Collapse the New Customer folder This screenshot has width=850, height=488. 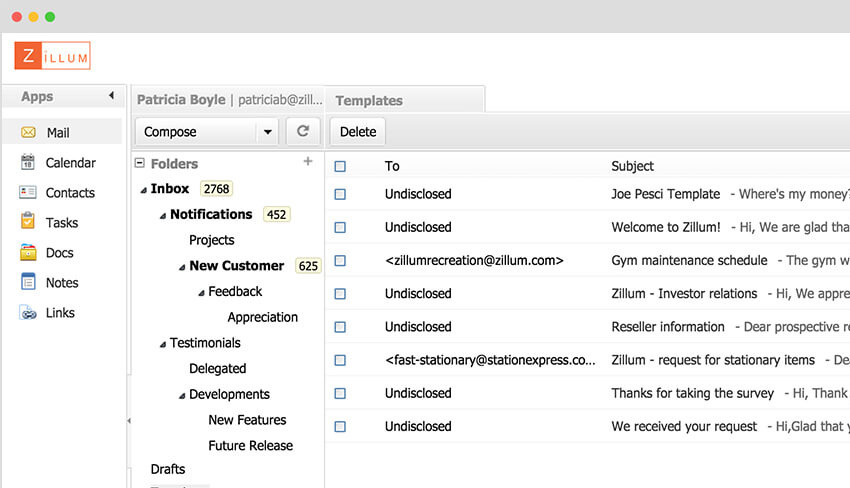click(x=182, y=267)
